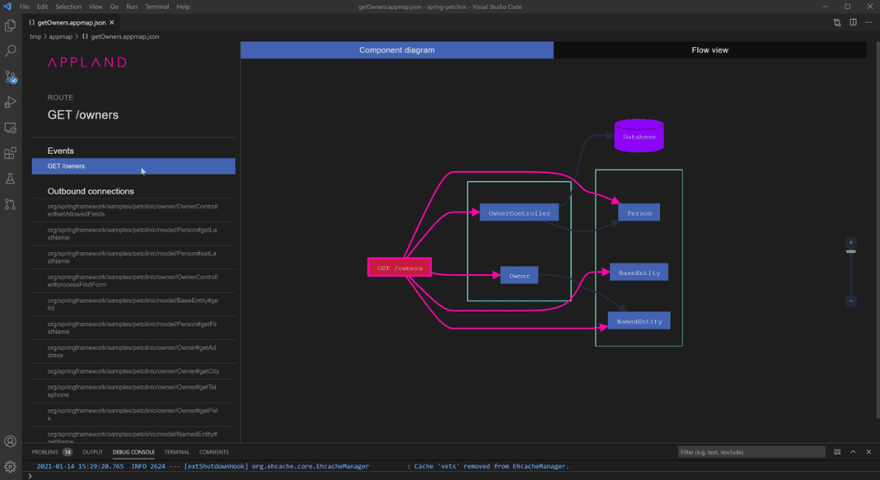
Task: Select the Owner node in diagram
Action: pyautogui.click(x=519, y=275)
